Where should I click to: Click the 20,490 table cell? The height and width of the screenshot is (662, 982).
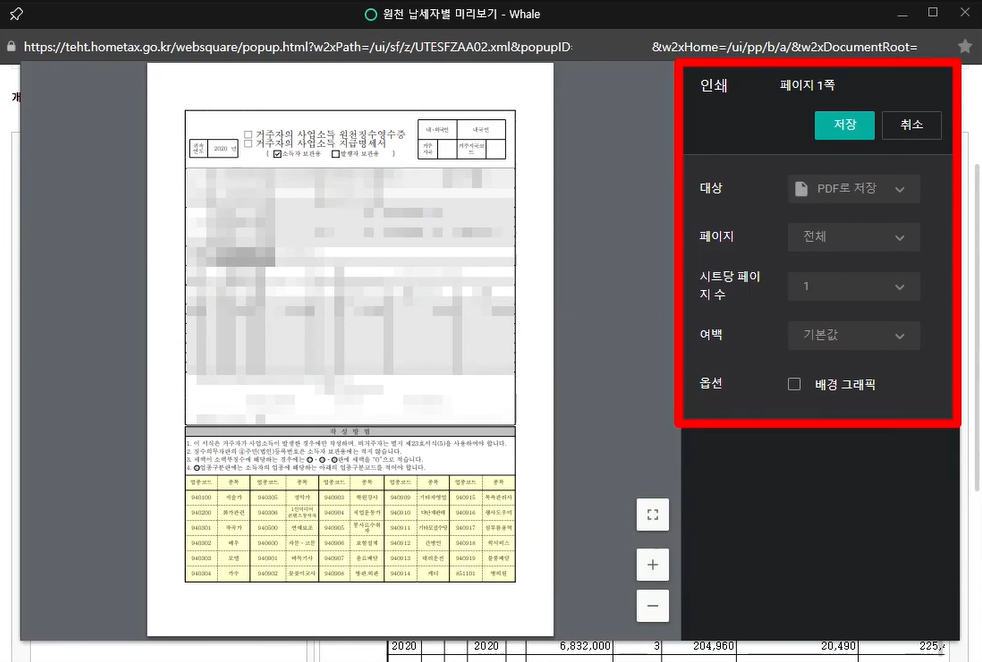[x=838, y=646]
